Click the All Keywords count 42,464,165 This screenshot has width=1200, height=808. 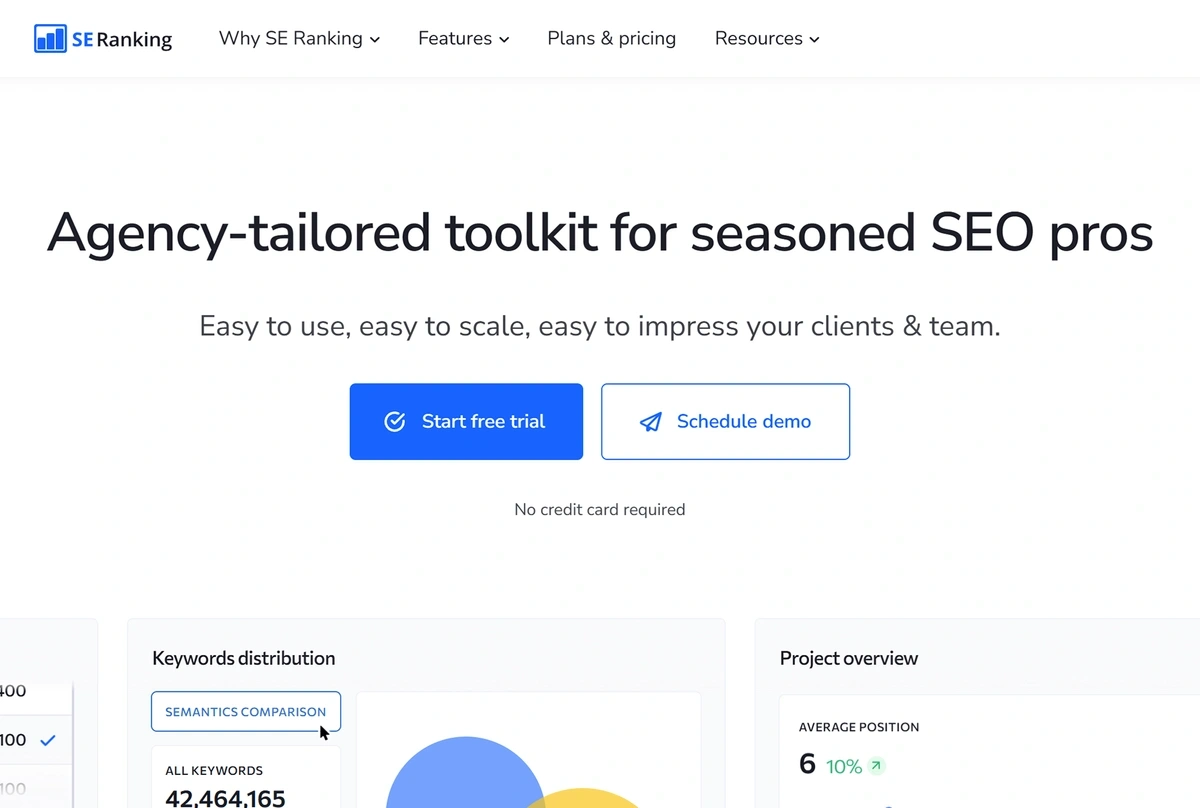(x=224, y=798)
